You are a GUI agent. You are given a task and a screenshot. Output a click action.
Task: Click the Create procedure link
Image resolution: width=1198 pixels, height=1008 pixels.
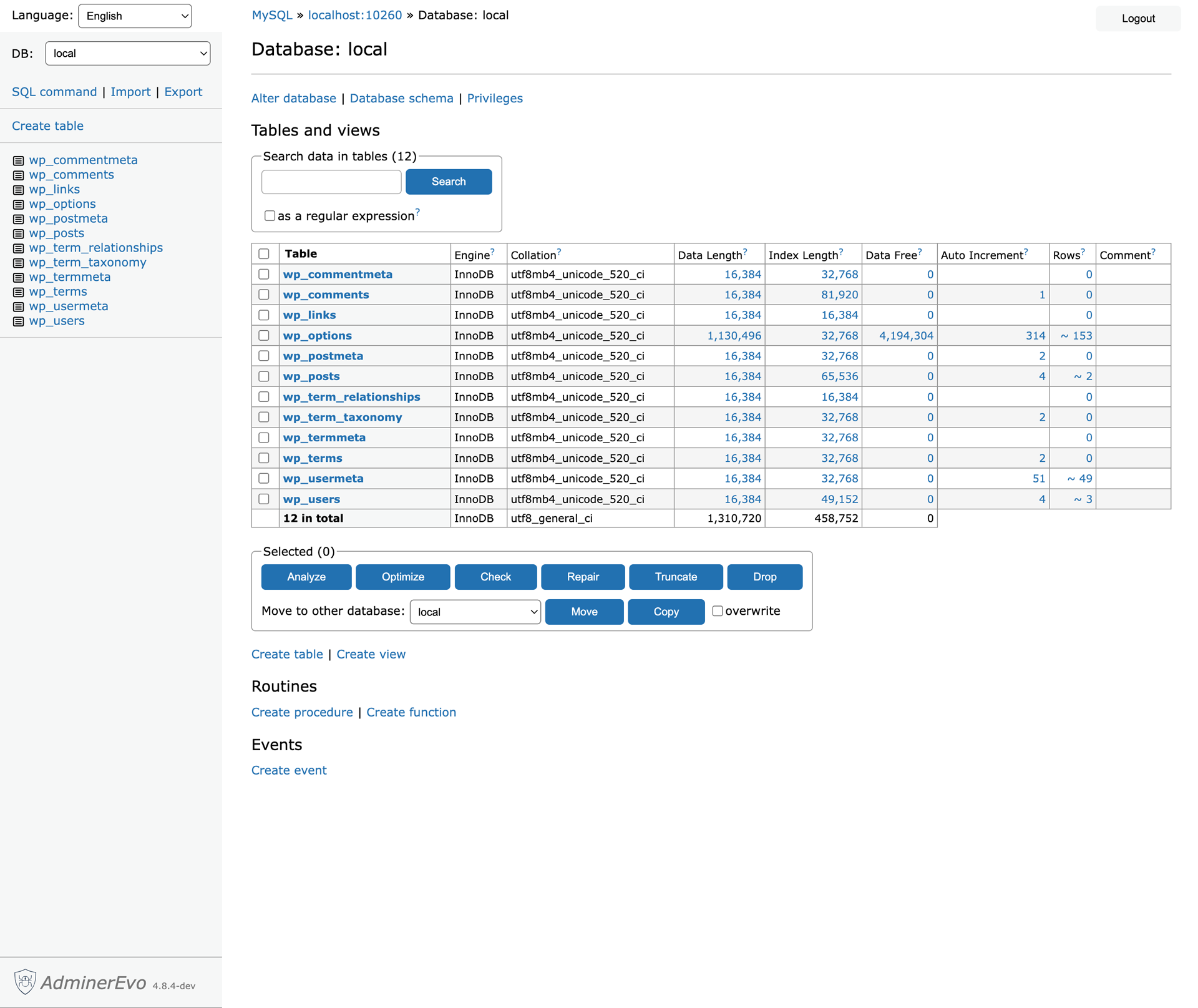click(x=302, y=712)
